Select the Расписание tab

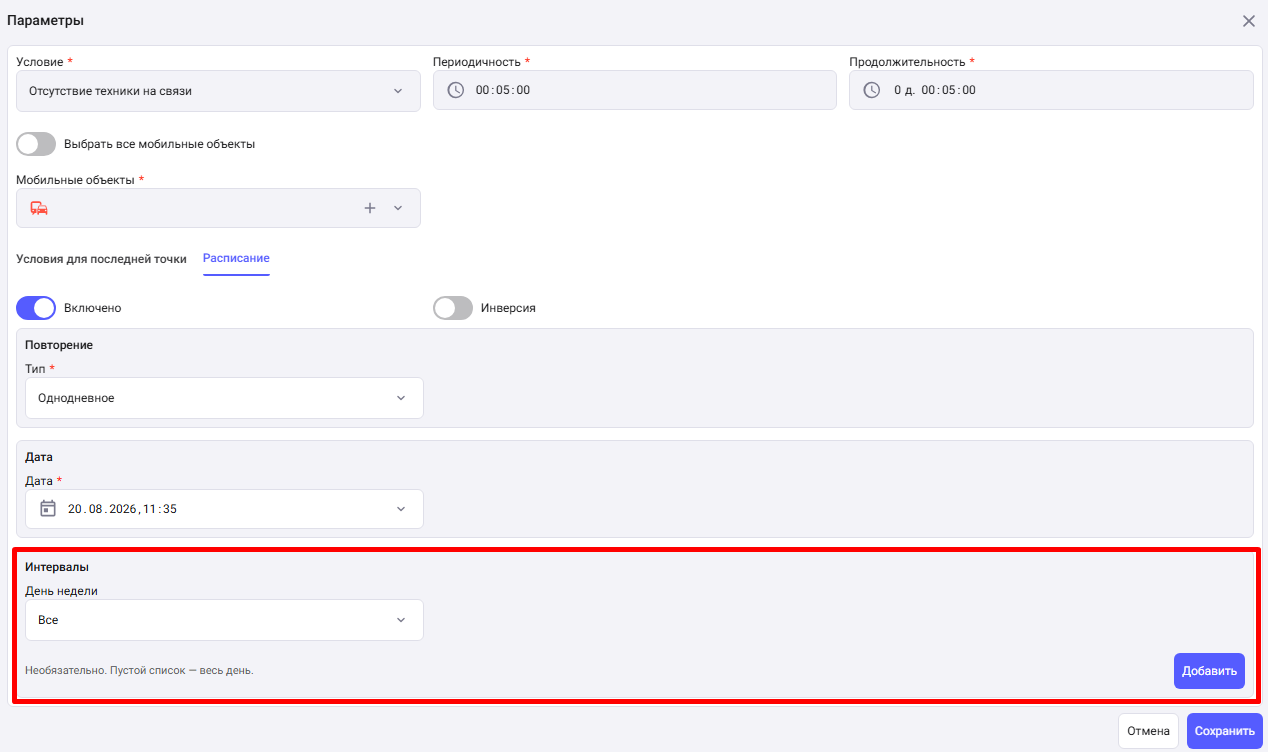[x=236, y=258]
